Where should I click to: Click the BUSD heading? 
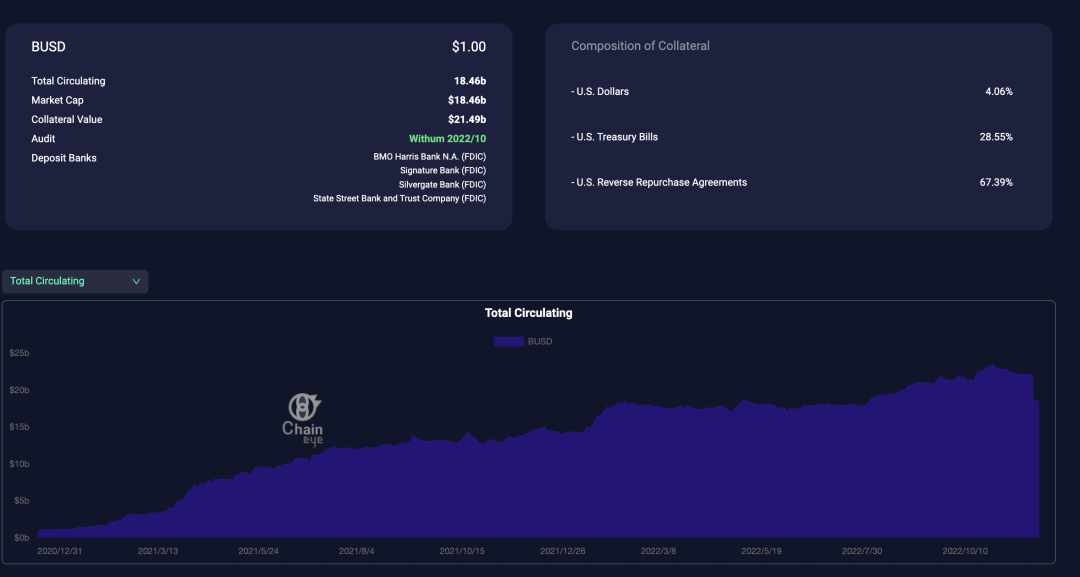(x=48, y=47)
